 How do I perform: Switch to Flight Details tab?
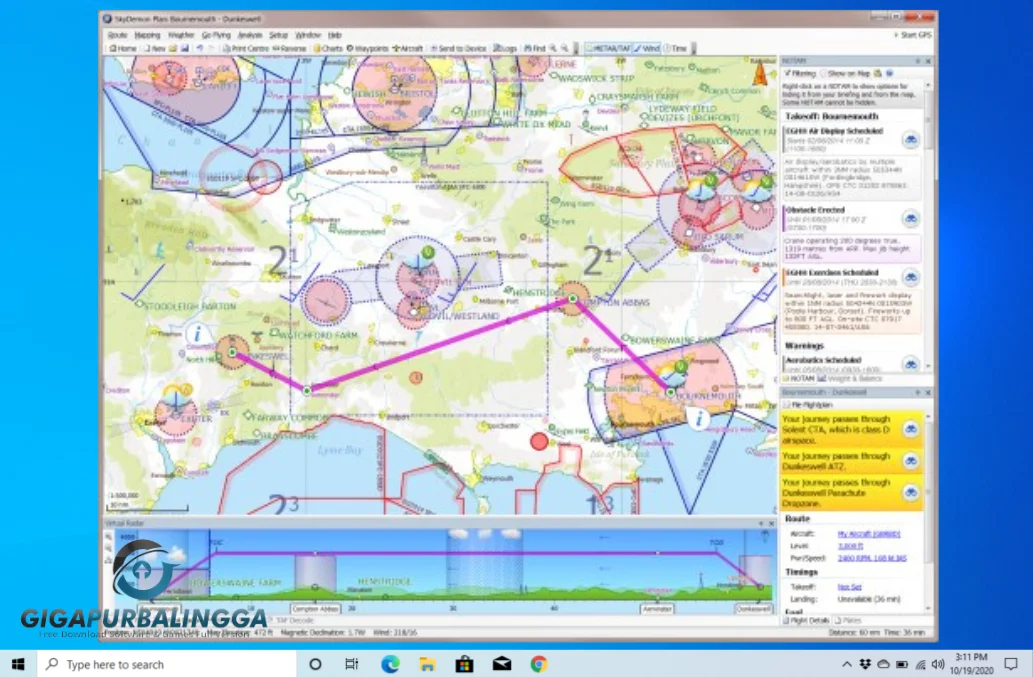coord(806,620)
